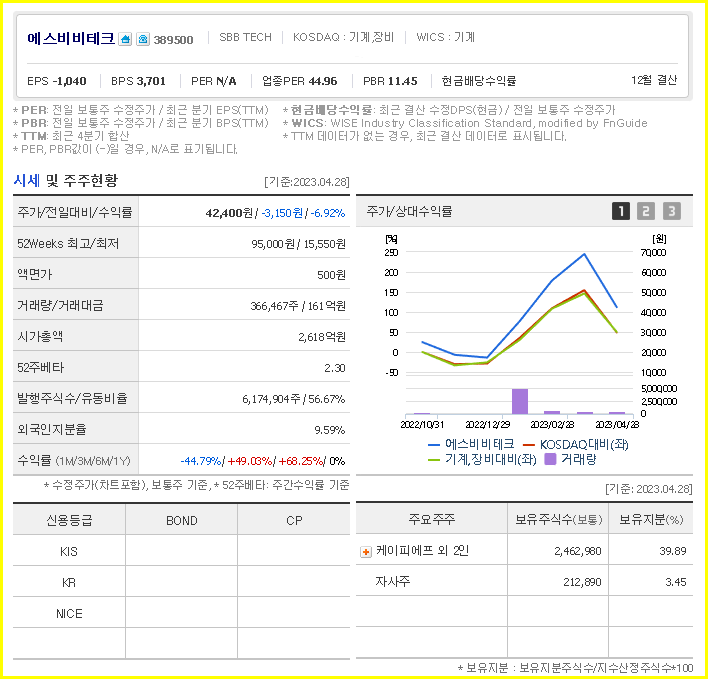
Task: Click PER N/A value
Action: point(214,81)
